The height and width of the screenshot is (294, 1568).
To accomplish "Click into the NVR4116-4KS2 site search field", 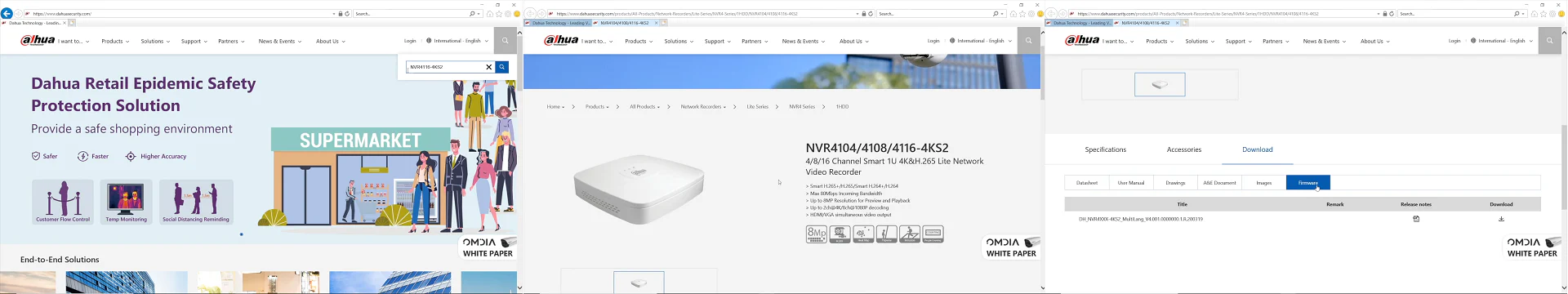I will tap(446, 67).
